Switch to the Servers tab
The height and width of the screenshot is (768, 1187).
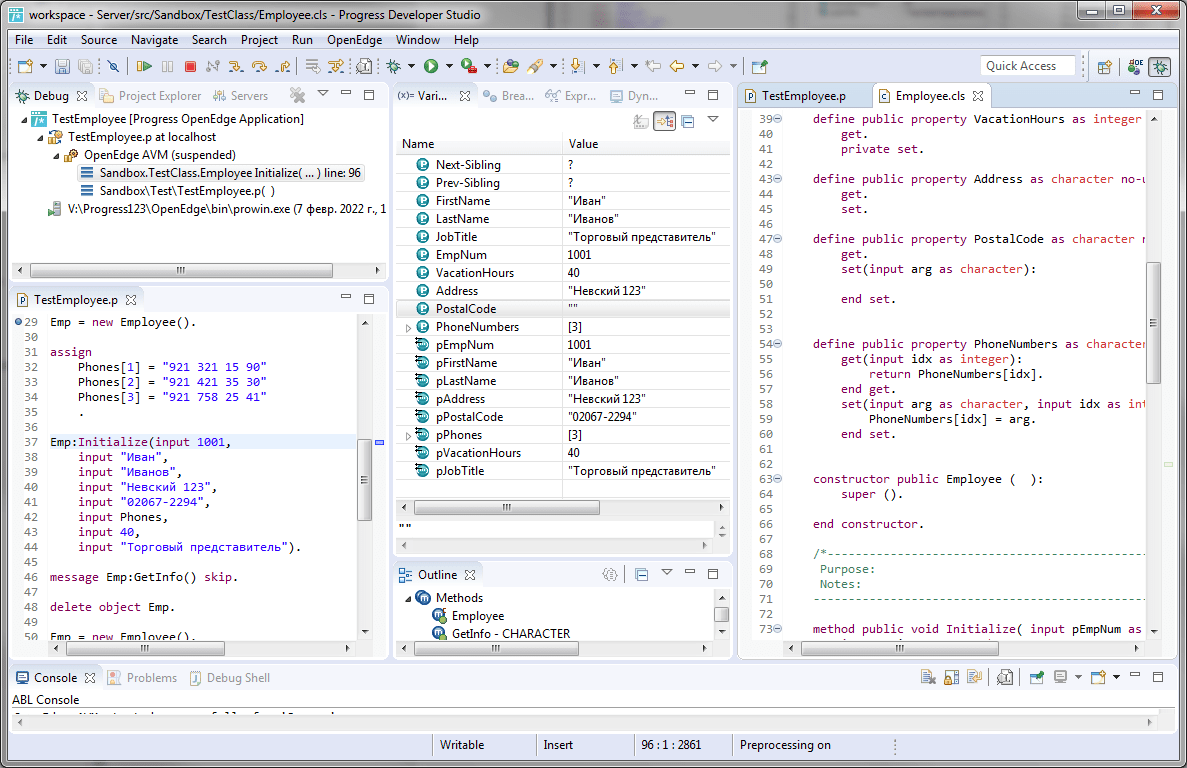241,96
